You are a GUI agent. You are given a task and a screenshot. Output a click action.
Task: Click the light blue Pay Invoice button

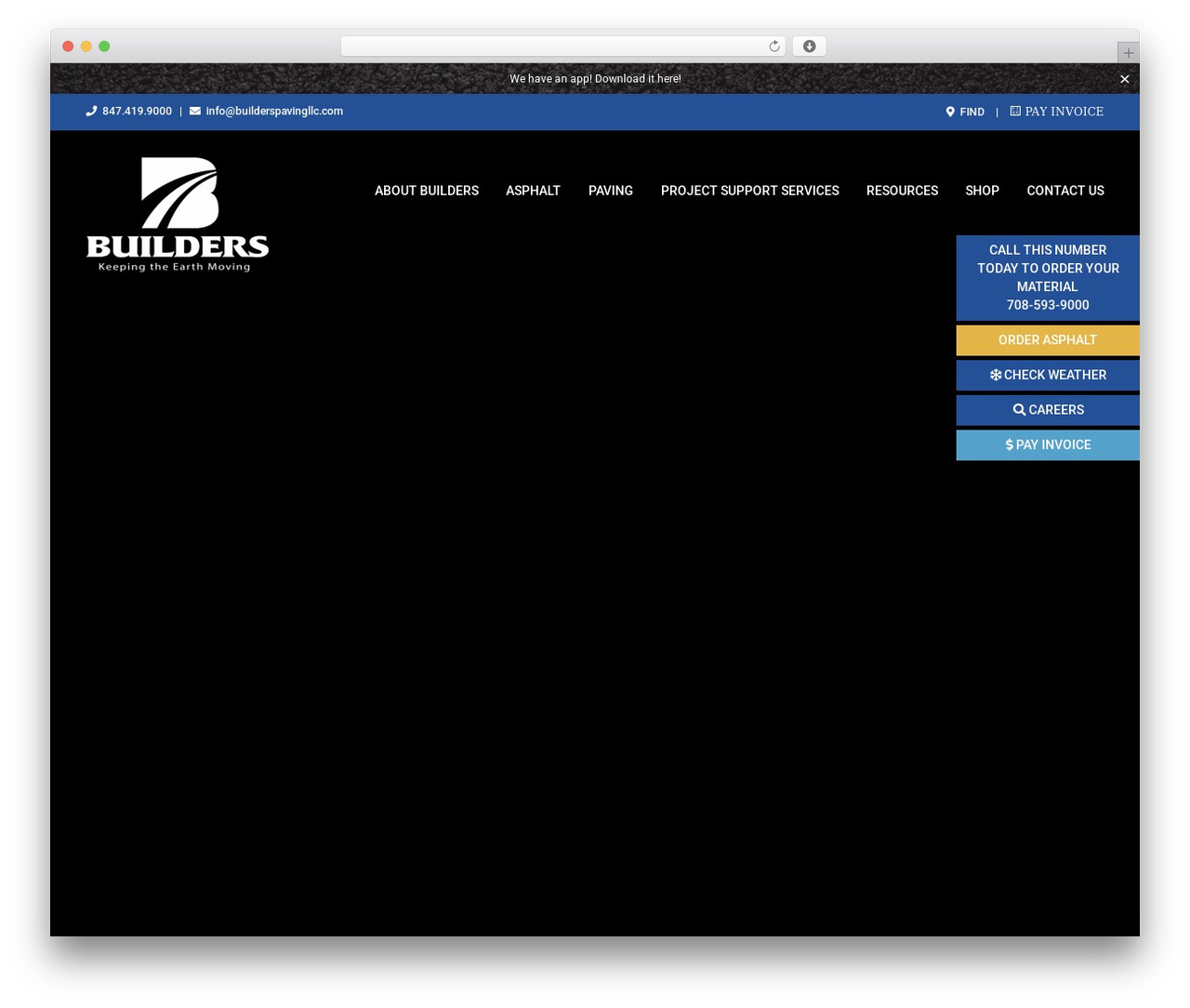pos(1048,444)
